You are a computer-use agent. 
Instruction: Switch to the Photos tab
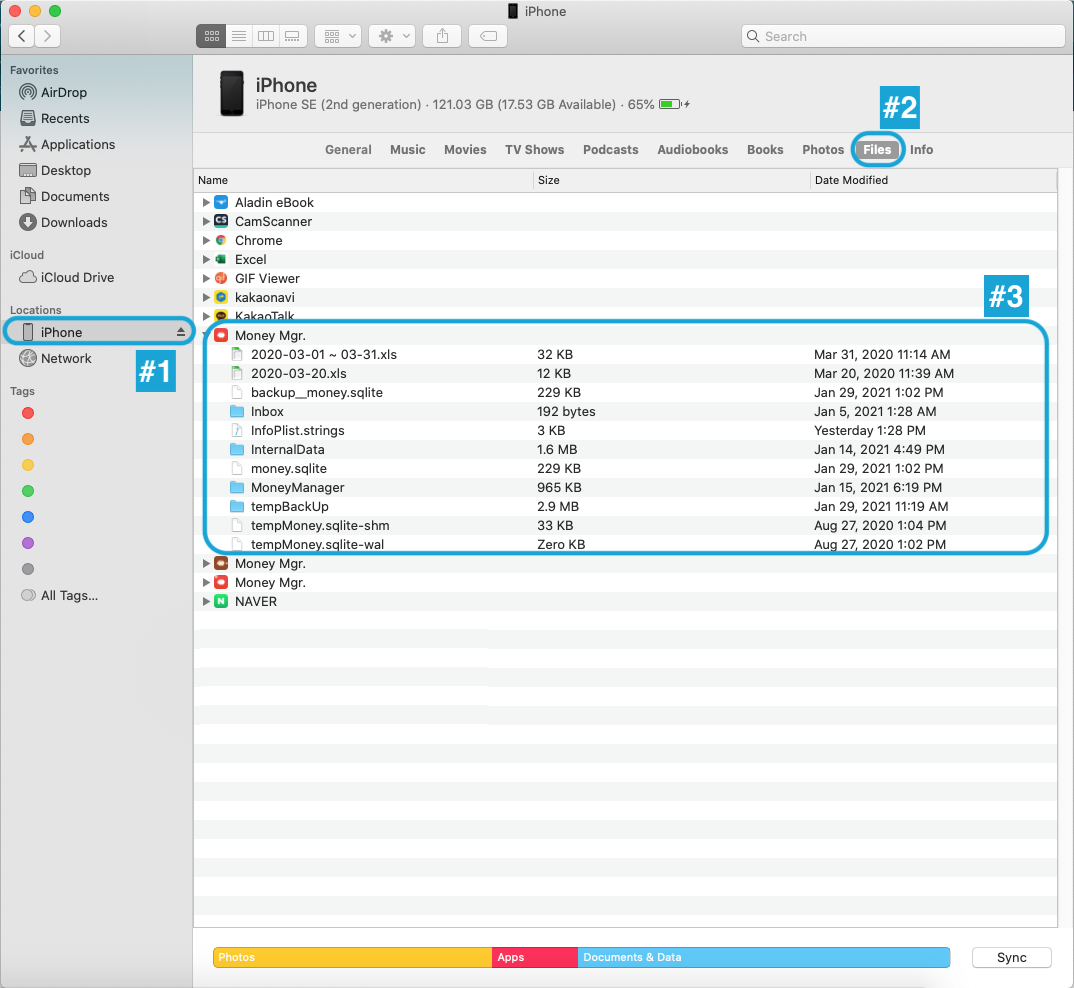(x=822, y=149)
